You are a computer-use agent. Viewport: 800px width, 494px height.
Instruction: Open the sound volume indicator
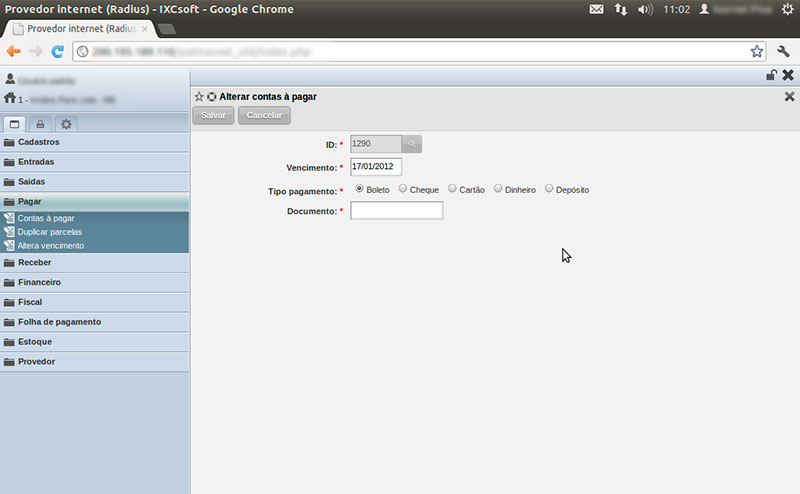[x=645, y=9]
